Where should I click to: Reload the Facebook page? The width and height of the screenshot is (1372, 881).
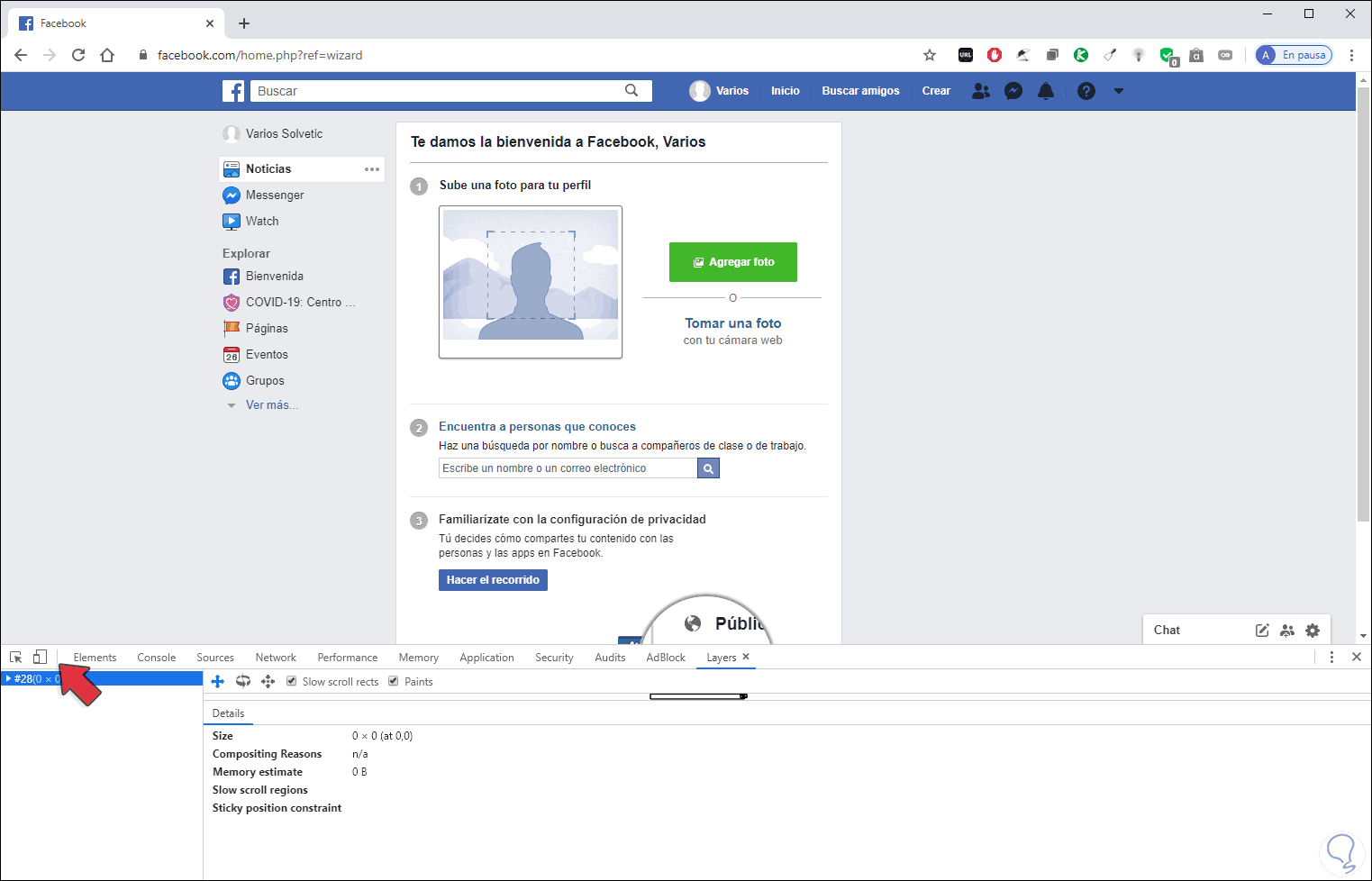78,55
